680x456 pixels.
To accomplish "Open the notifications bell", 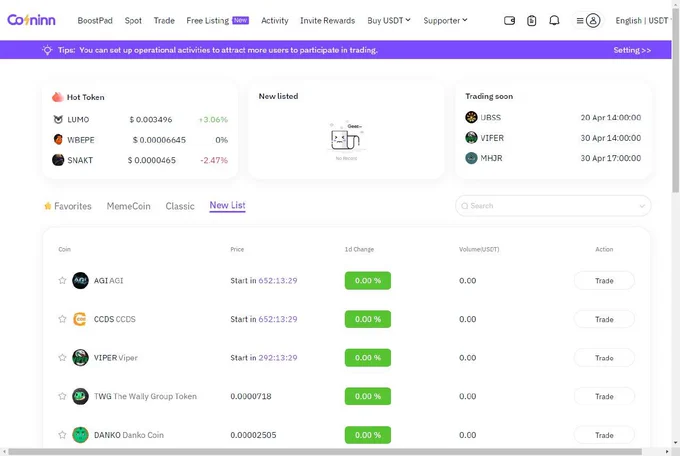I will (x=554, y=20).
